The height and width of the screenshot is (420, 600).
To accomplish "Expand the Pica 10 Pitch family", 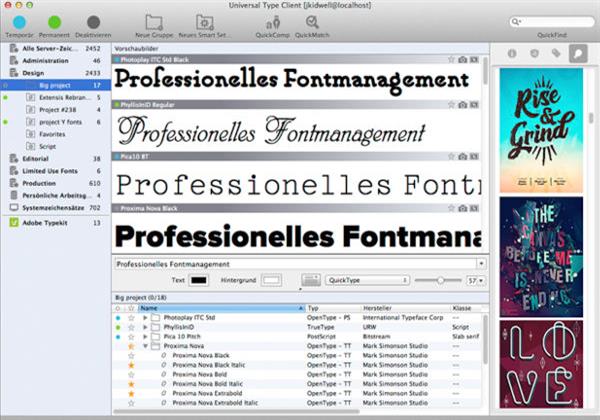I will 145,337.
